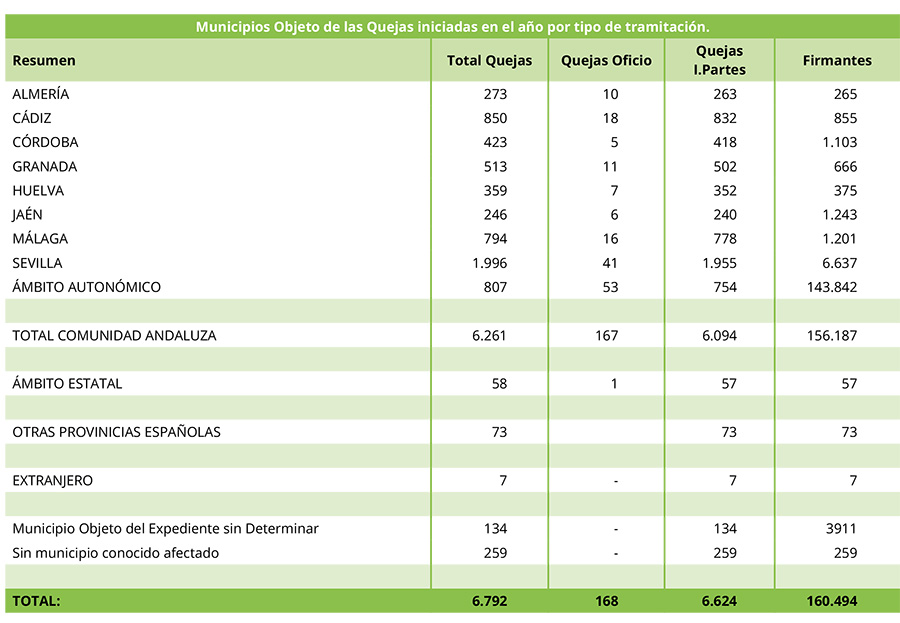Click the ALMERÍA row label

(41, 94)
